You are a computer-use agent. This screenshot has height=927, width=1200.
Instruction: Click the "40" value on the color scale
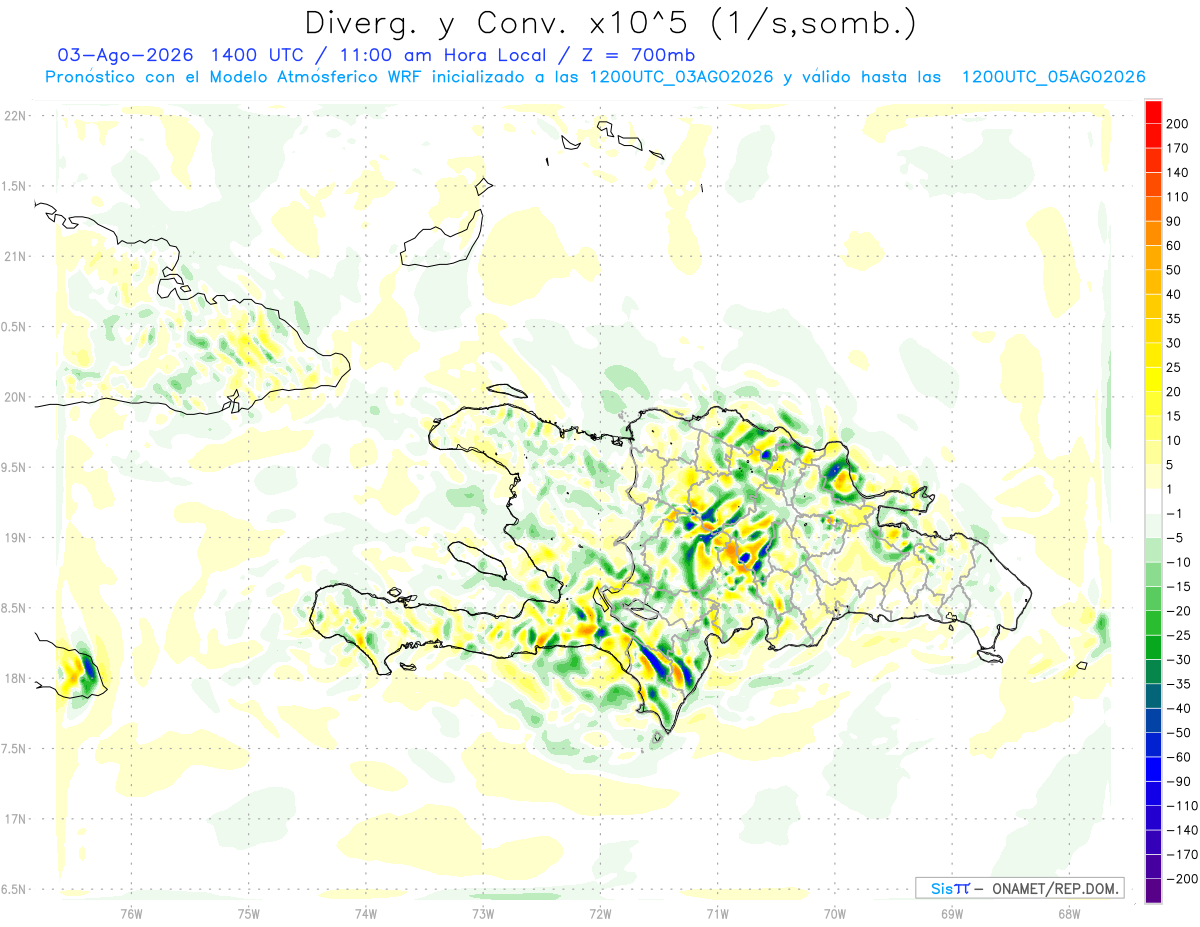1175,294
